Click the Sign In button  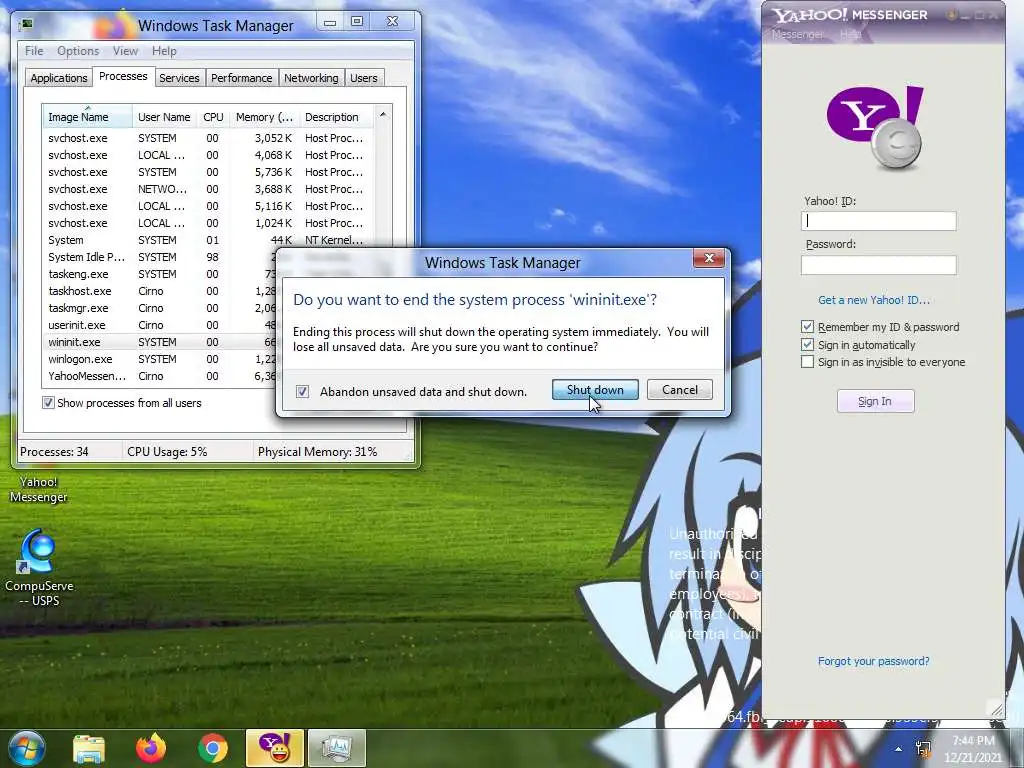pyautogui.click(x=875, y=401)
